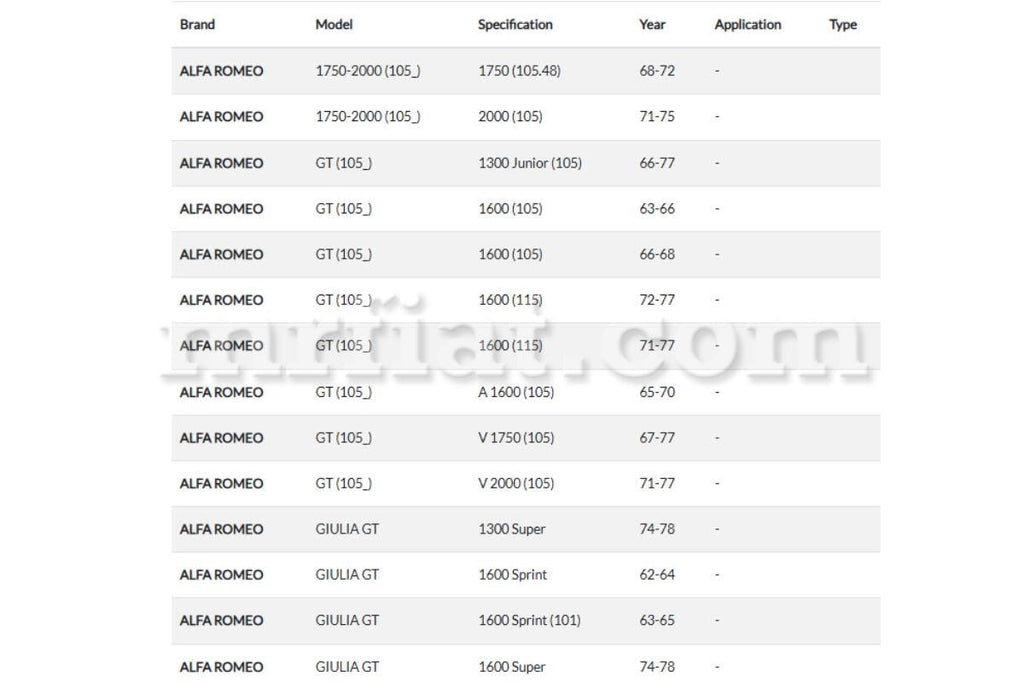Select the Specification column header
Viewport: 1024px width, 683px height.
coord(515,24)
